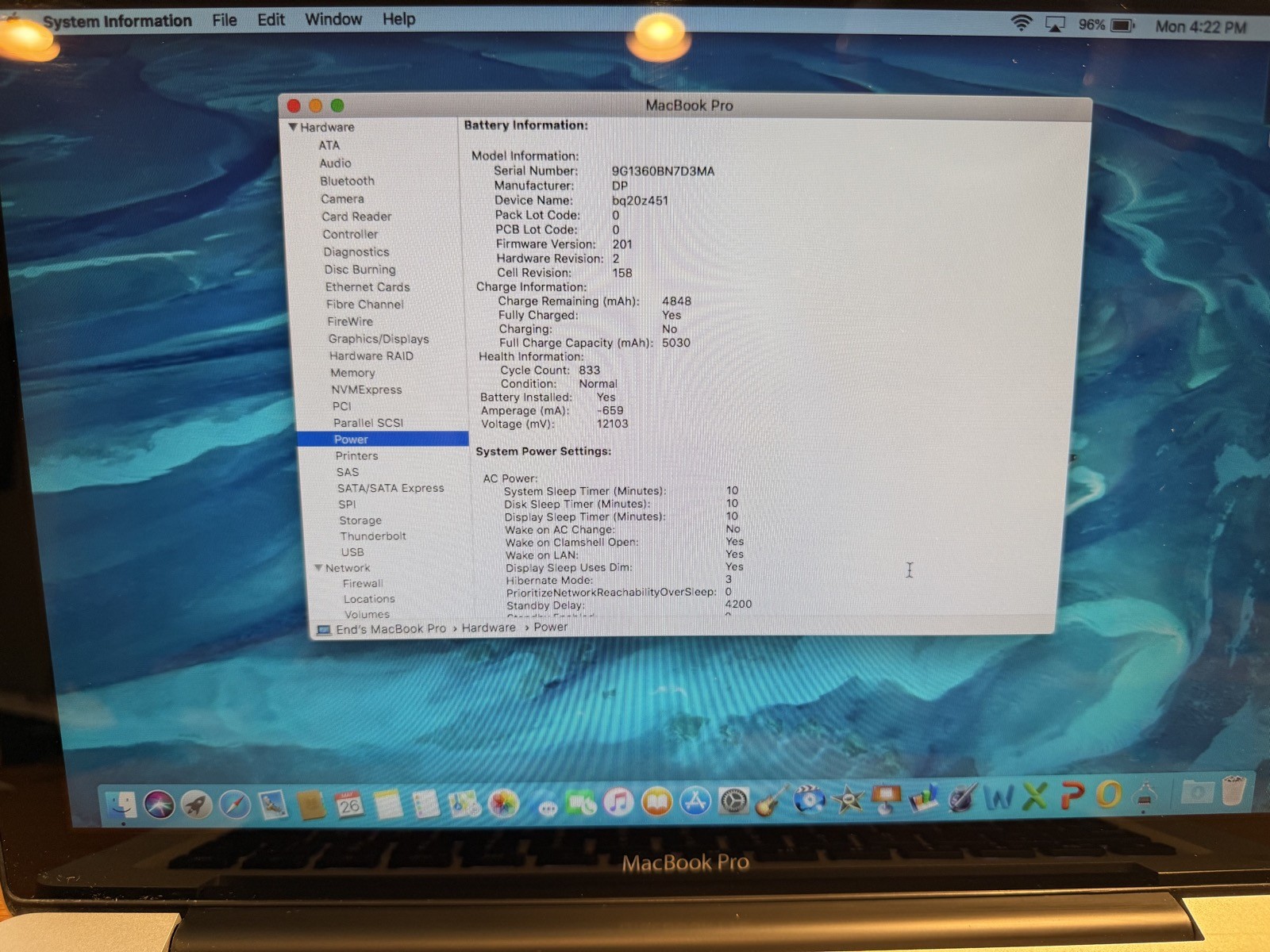Click End's MacBook Pro in path bar
Viewport: 1270px width, 952px height.
(382, 629)
